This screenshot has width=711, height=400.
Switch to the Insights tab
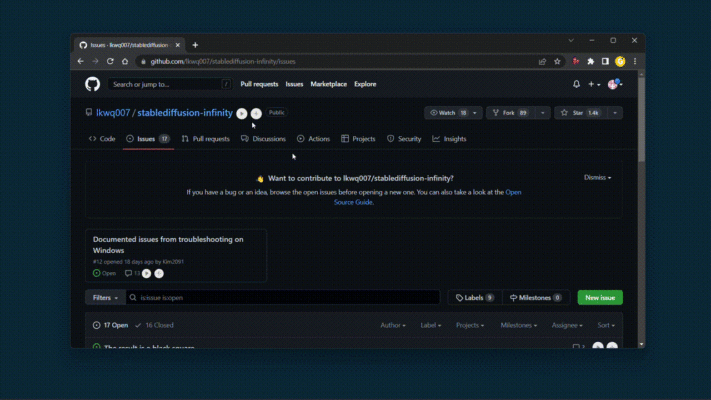tap(449, 139)
